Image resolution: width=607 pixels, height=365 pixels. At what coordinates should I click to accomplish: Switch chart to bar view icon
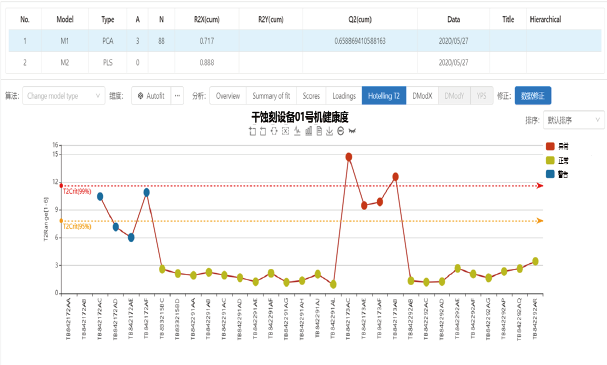[309, 131]
